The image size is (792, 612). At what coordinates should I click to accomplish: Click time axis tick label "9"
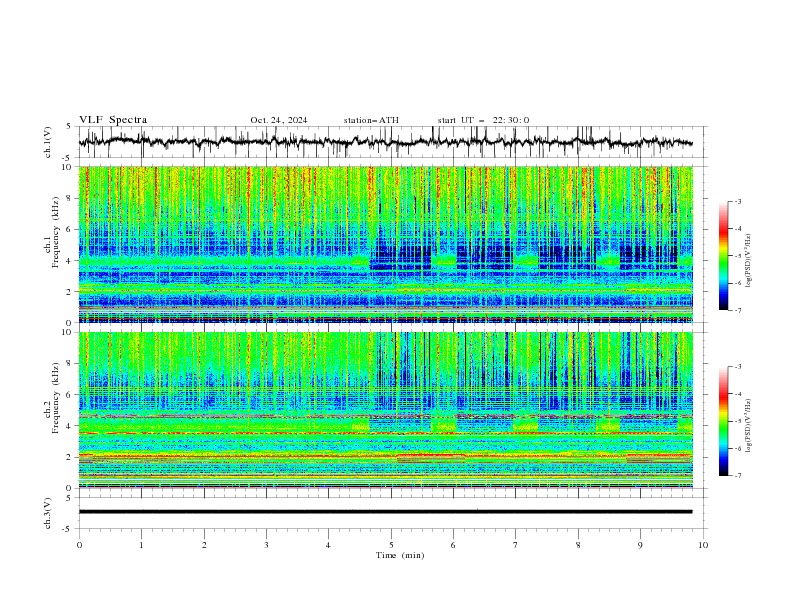640,545
